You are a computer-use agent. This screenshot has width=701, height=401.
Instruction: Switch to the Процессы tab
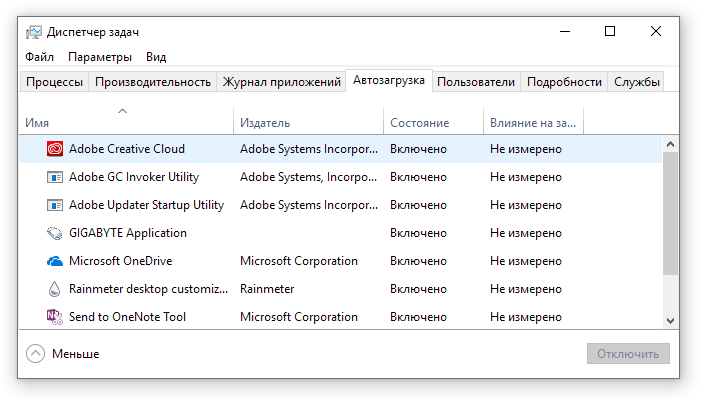[54, 82]
